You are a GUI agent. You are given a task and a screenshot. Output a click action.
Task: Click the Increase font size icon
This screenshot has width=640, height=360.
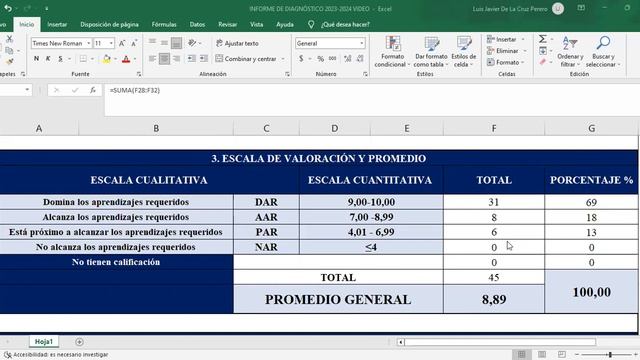coord(122,43)
